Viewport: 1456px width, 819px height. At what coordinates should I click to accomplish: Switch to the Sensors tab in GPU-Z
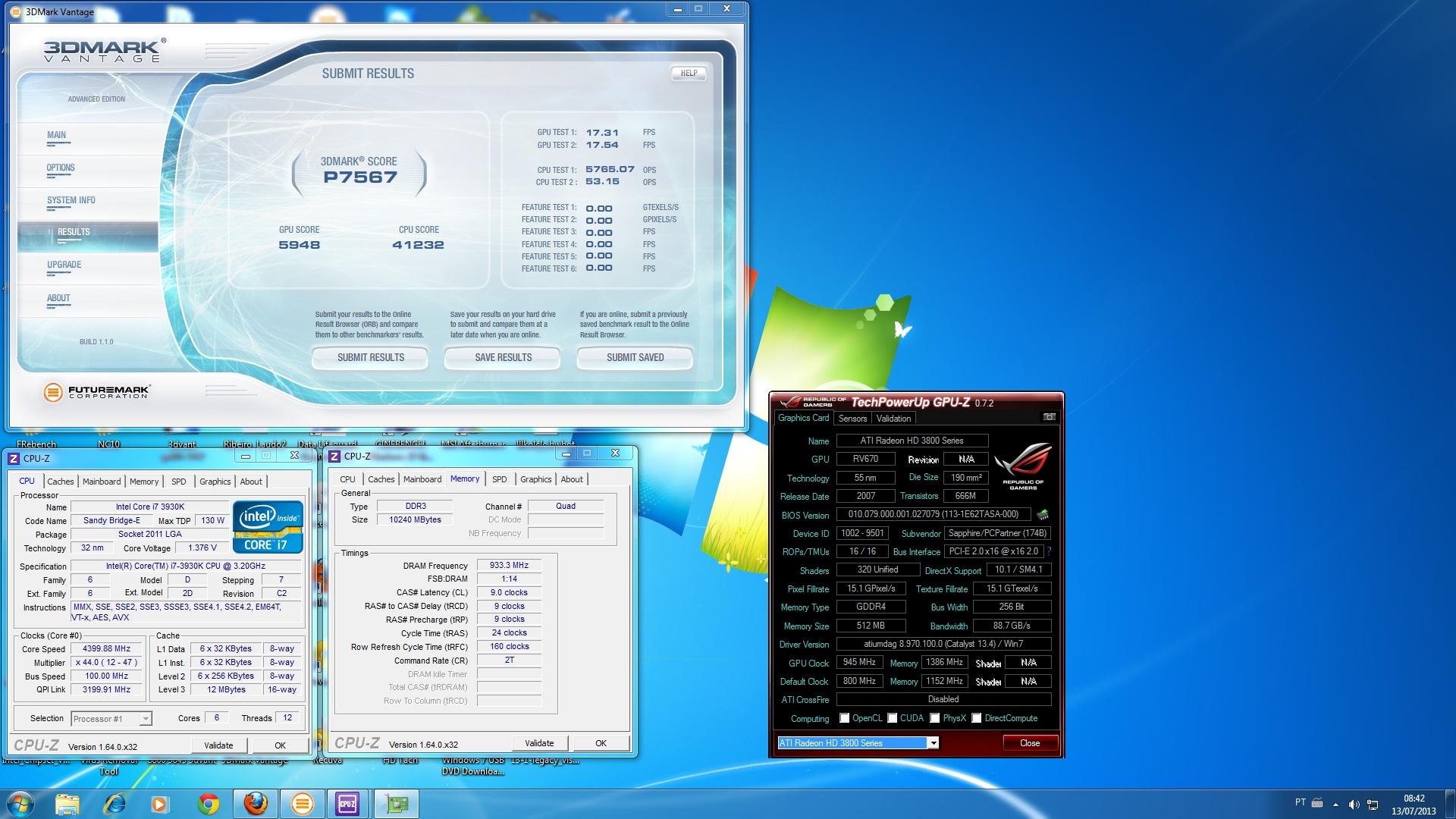click(x=852, y=419)
